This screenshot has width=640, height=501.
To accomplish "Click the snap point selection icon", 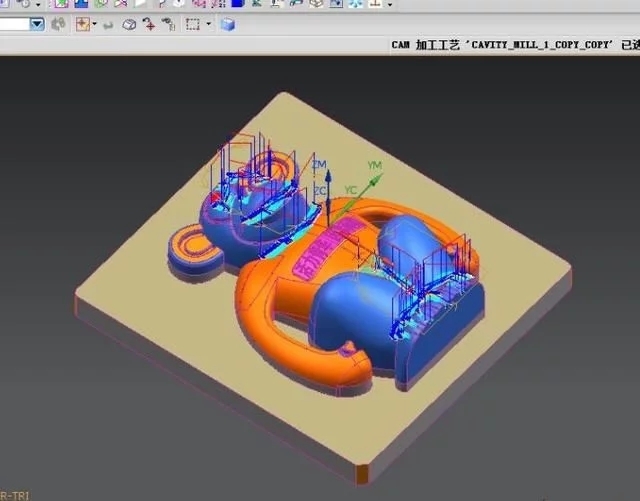I will (83, 24).
